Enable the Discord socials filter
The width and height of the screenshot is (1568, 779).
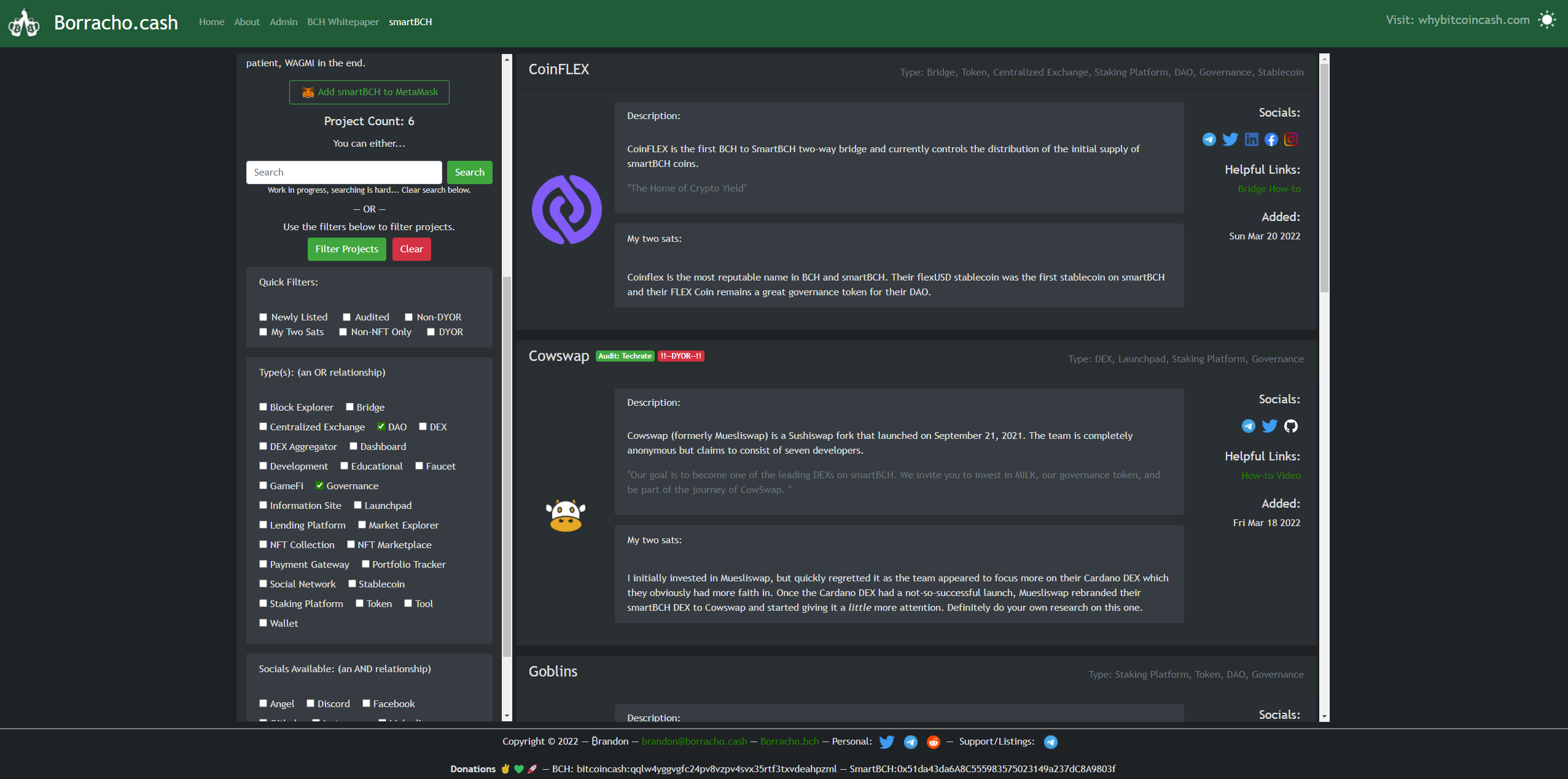click(x=310, y=703)
